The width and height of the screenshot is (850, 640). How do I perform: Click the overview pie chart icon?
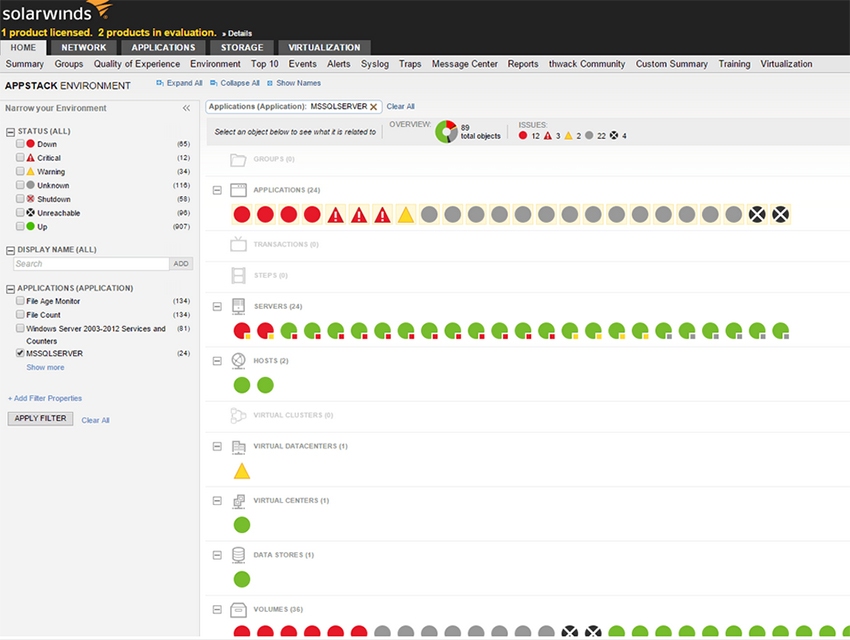click(x=446, y=132)
